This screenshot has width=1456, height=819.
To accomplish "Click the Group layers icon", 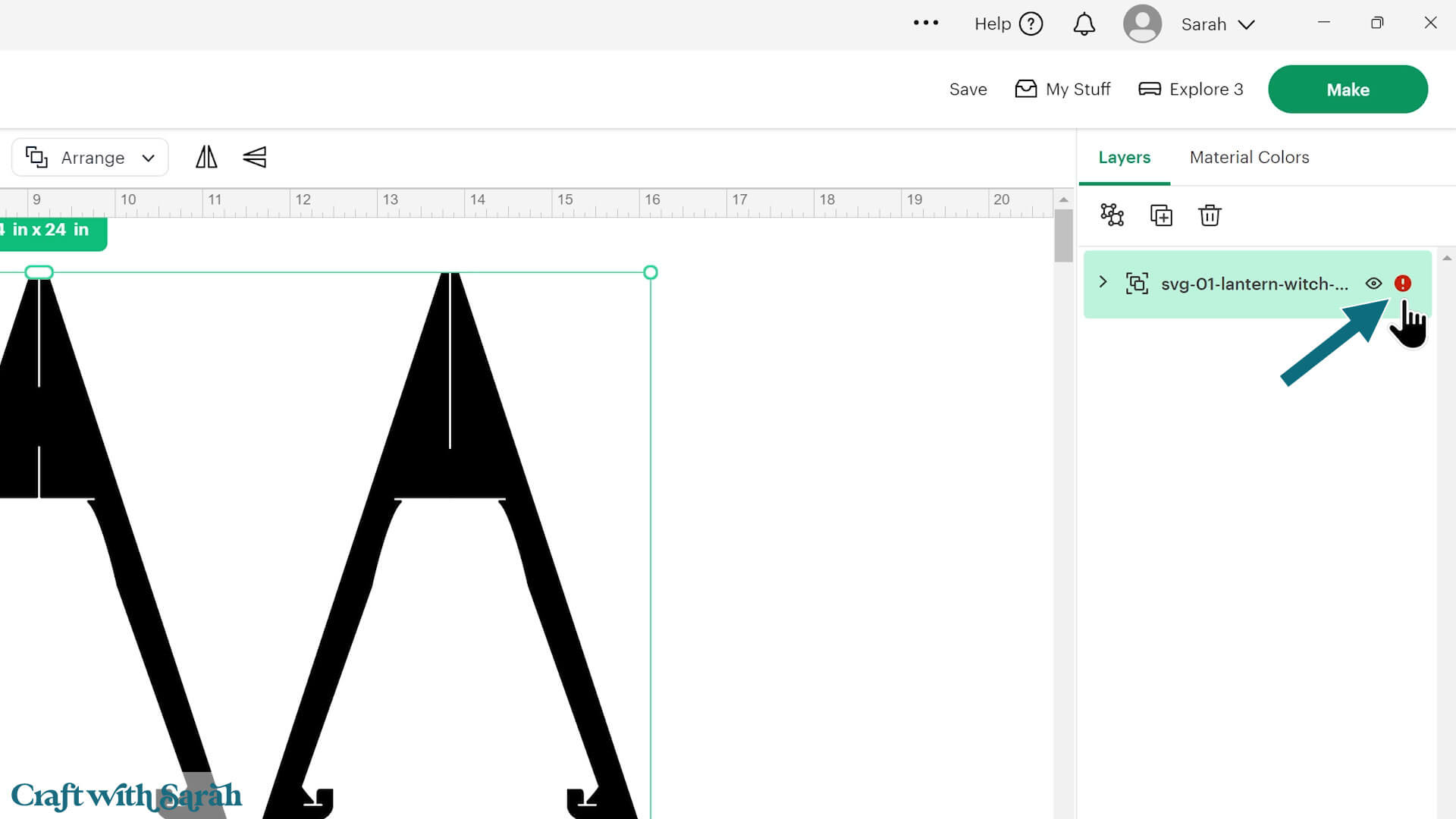I will pos(1112,215).
